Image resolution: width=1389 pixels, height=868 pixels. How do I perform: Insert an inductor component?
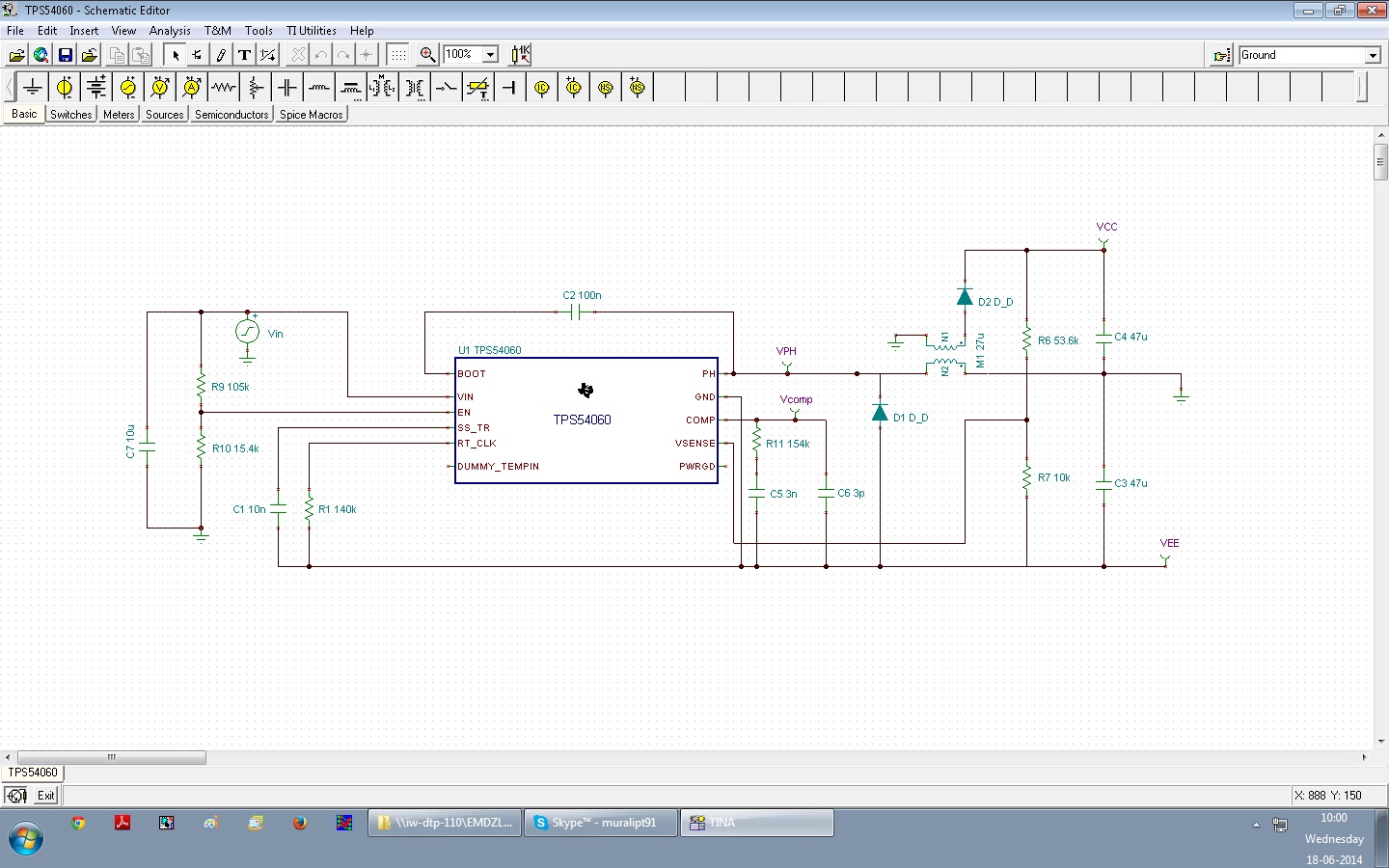tap(319, 88)
